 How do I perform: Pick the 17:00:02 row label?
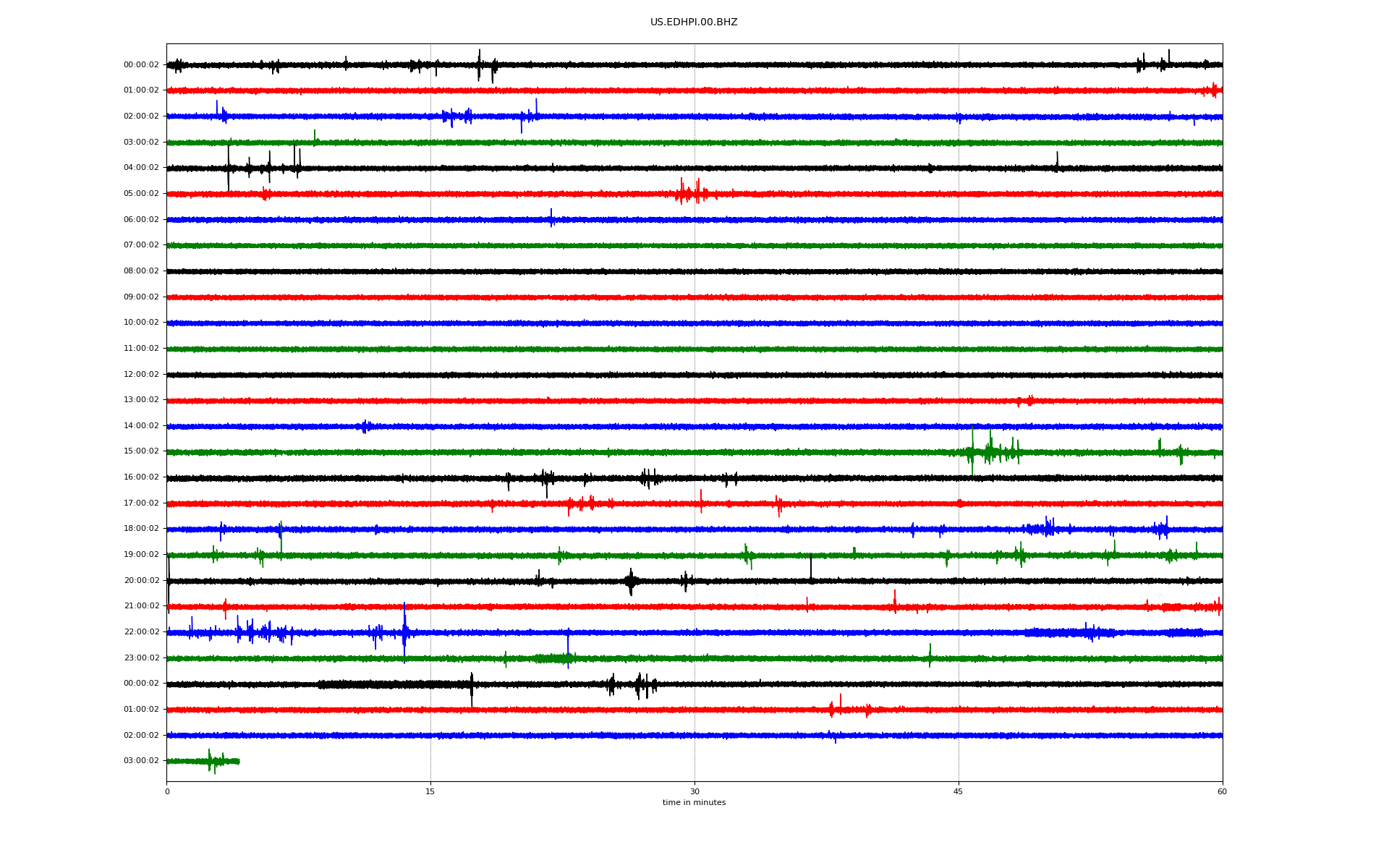pos(141,503)
